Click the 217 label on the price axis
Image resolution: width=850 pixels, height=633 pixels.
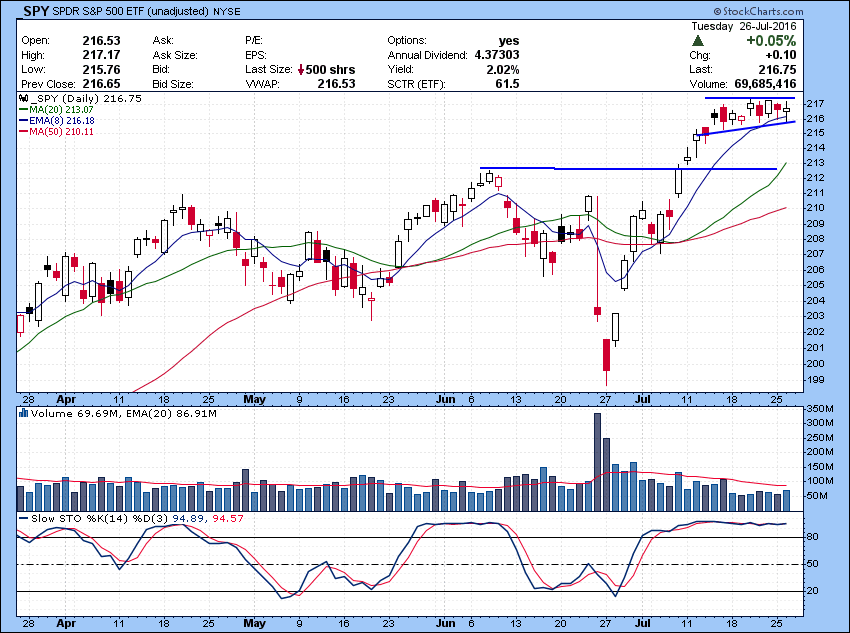(x=816, y=104)
